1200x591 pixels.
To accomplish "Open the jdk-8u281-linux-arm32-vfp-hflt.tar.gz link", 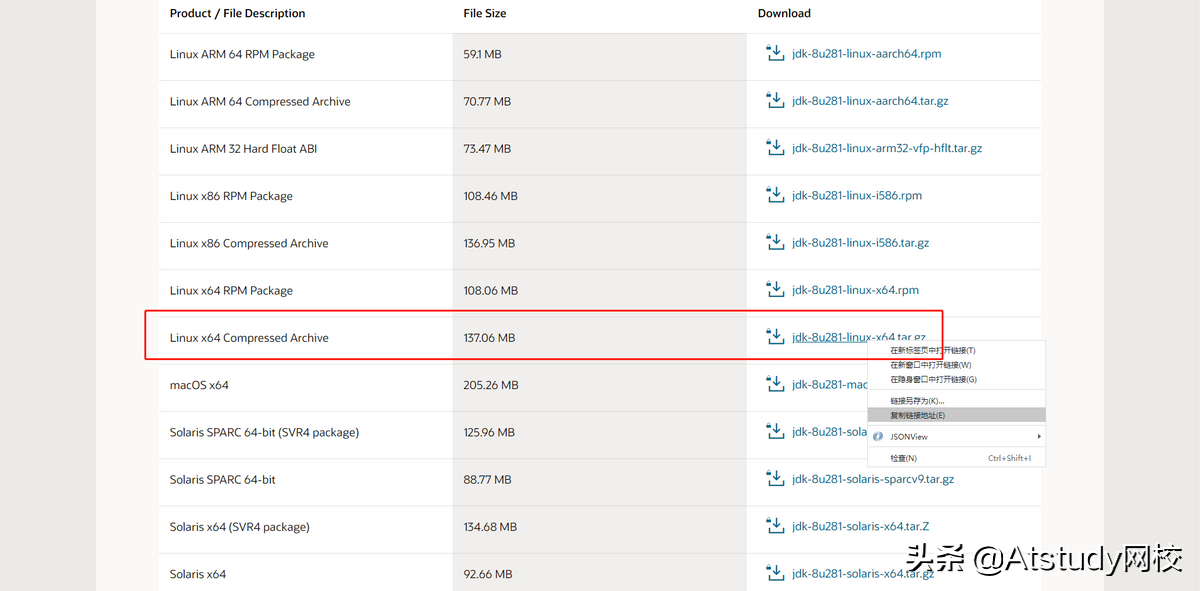I will (x=887, y=148).
